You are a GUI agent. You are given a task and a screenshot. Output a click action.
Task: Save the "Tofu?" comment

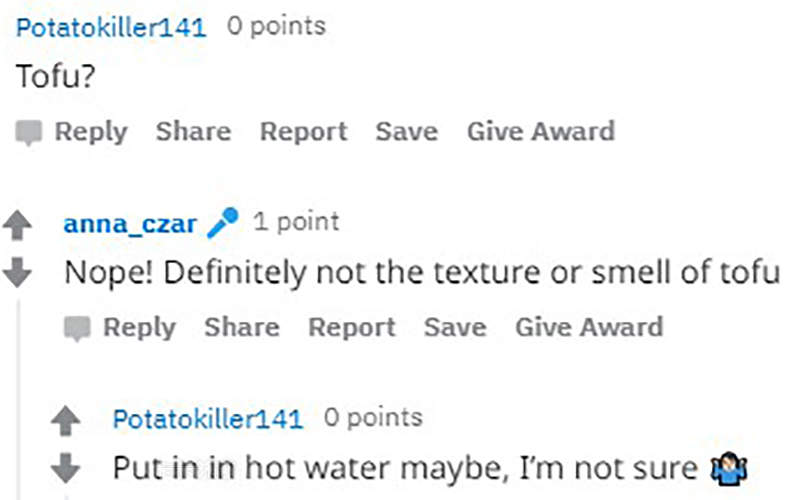point(406,131)
